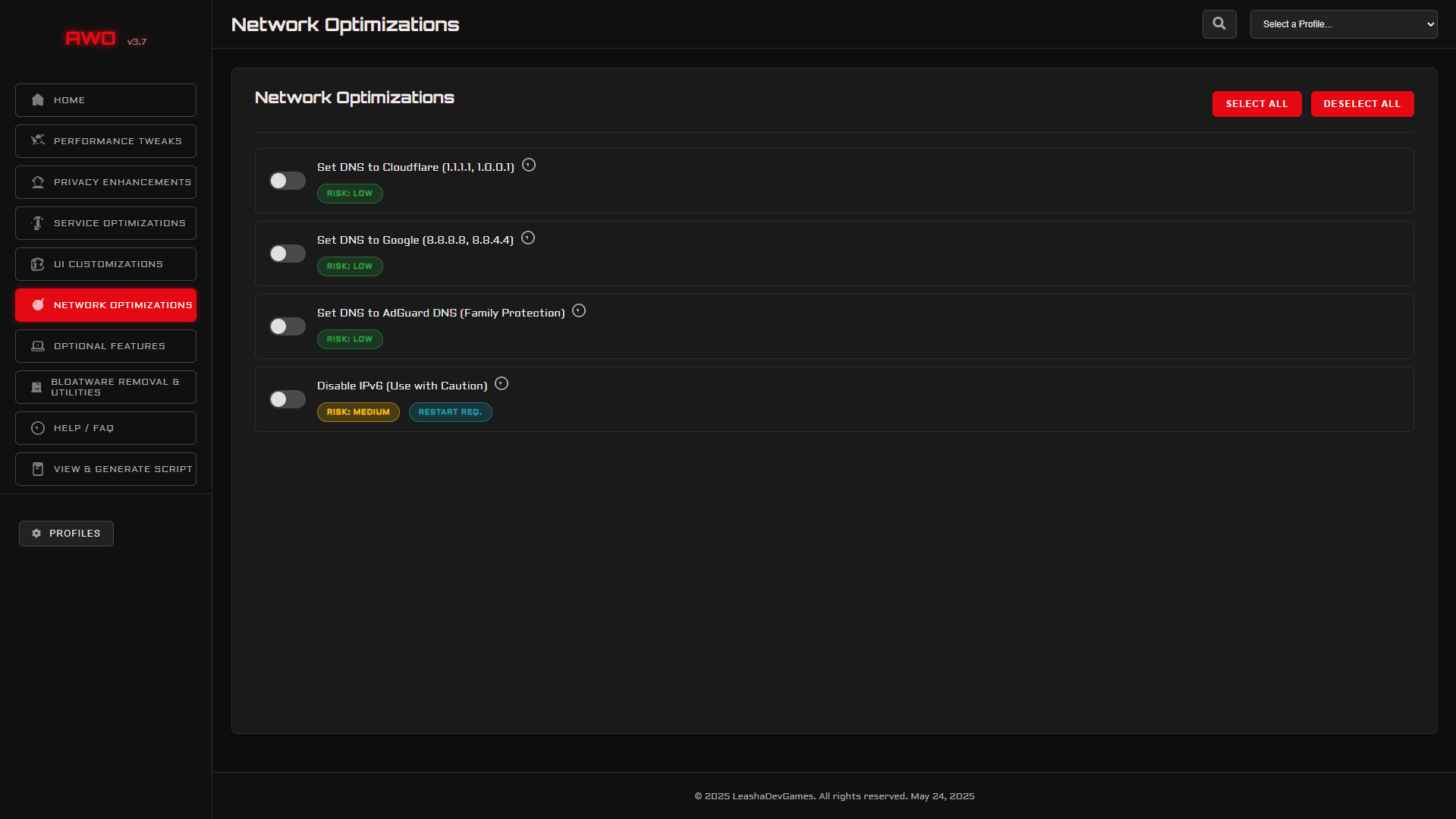This screenshot has width=1456, height=819.
Task: Open View & Generate Script page
Action: click(105, 469)
